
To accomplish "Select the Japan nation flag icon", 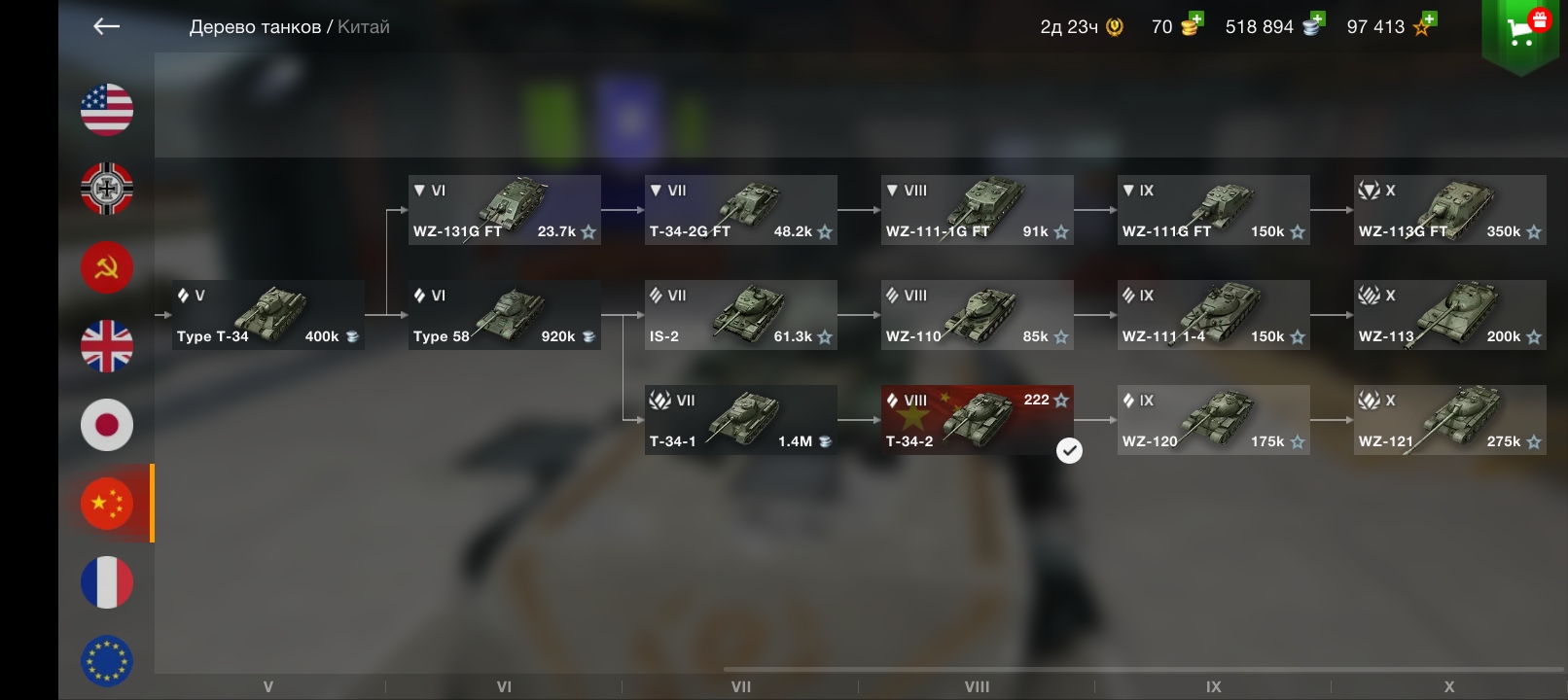I will (x=107, y=425).
